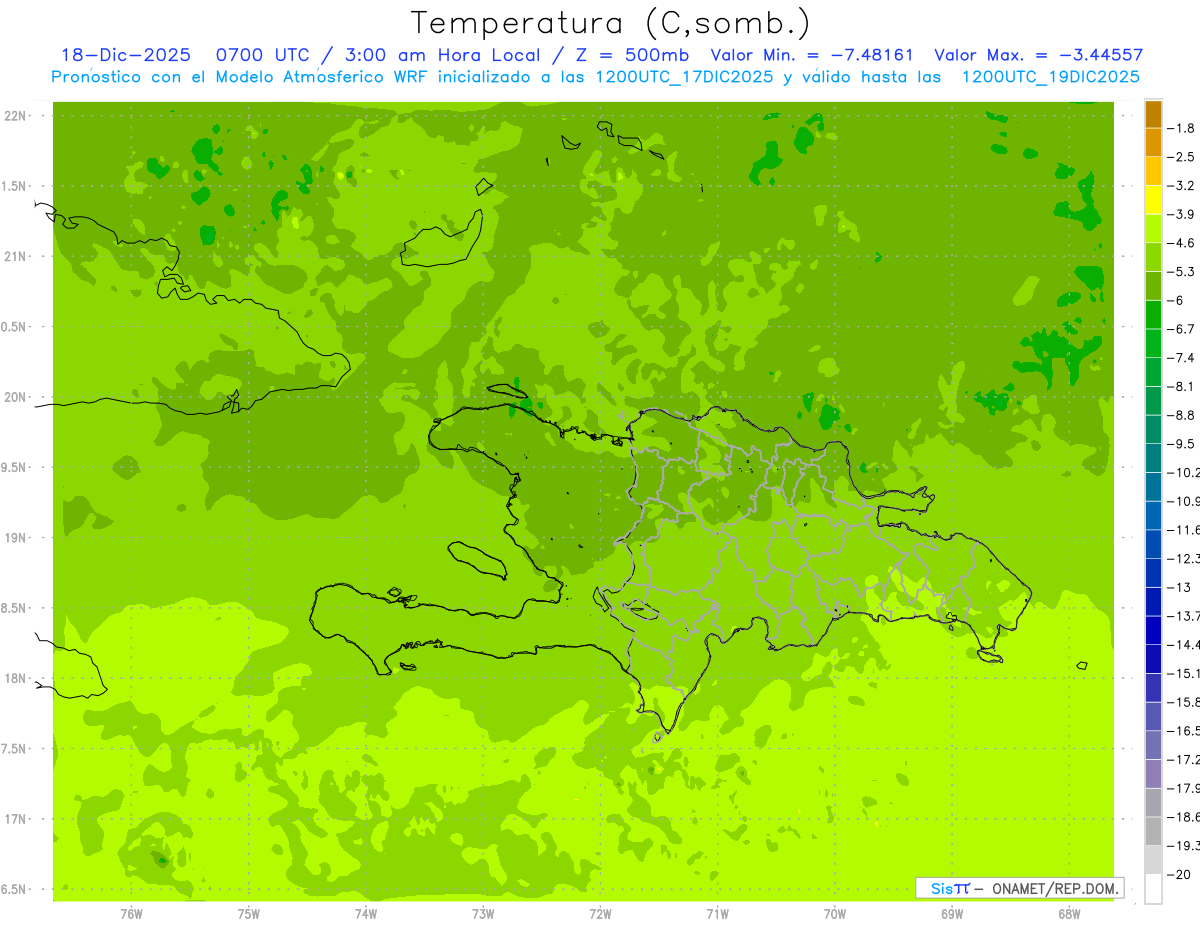Click the '75W' longitude label
Screen dimensions: 1200x927
coord(249,914)
